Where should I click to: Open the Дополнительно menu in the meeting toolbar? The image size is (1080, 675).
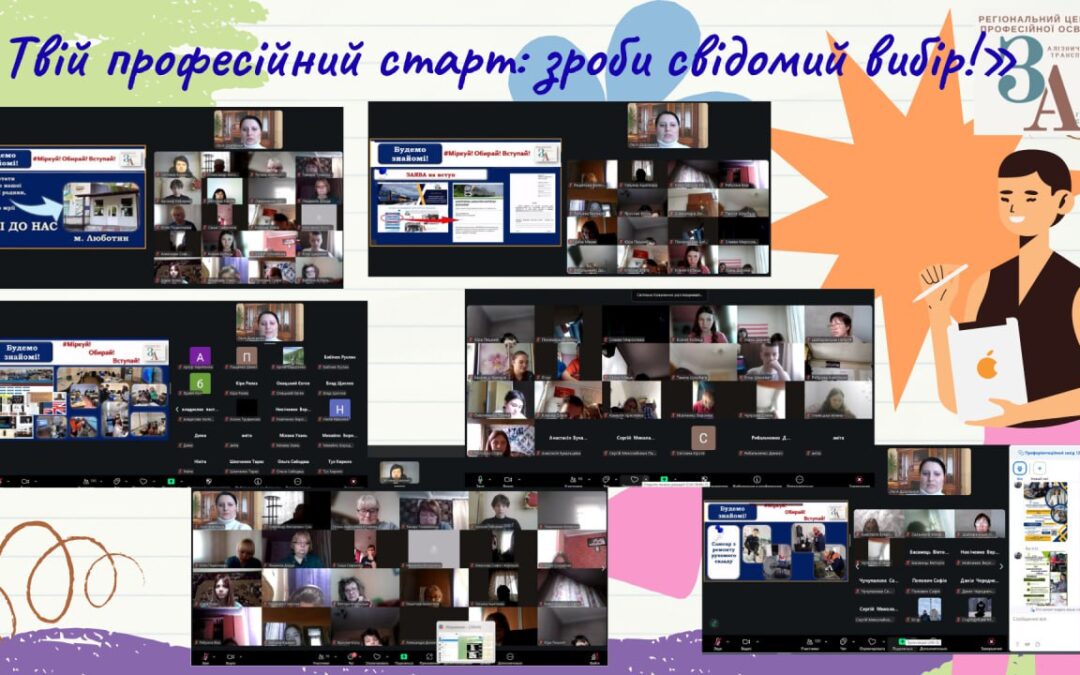coord(937,643)
